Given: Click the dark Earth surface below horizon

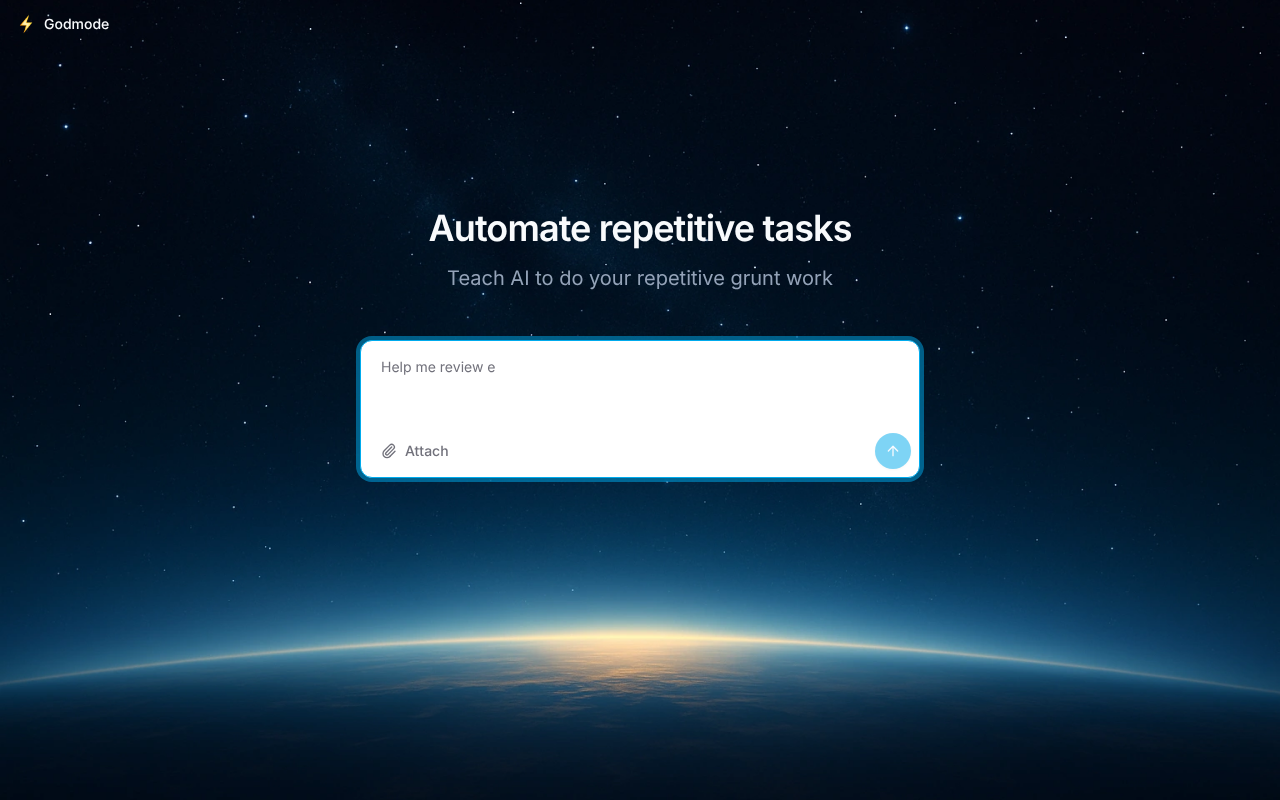Looking at the screenshot, I should click(x=640, y=740).
